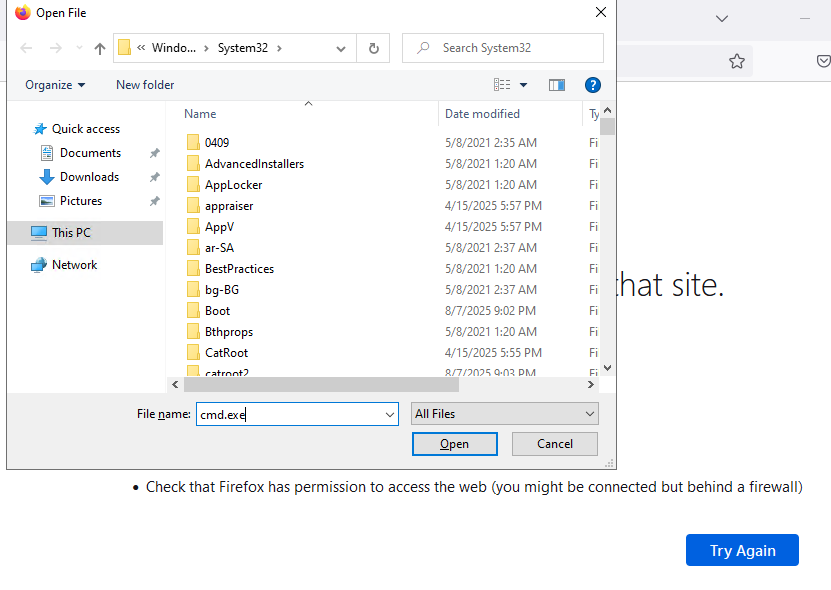Click AppV folder's icon
This screenshot has width=831, height=590.
point(193,227)
